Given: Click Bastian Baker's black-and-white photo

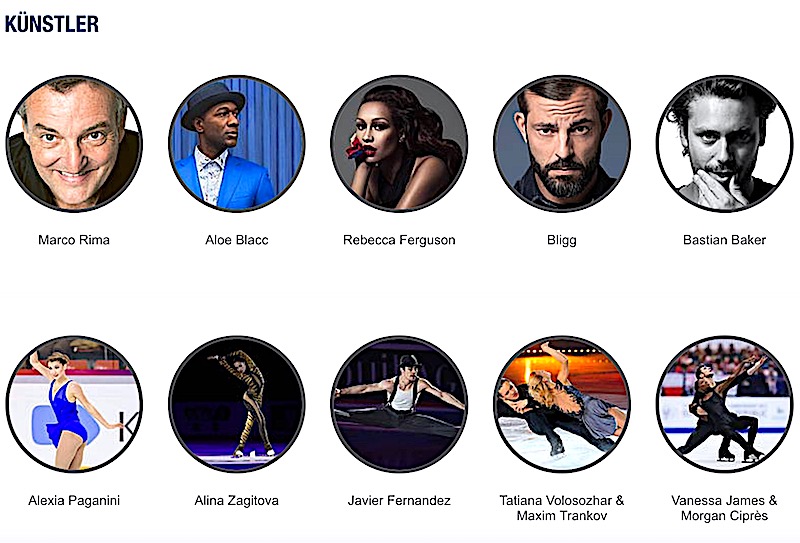Looking at the screenshot, I should [724, 143].
